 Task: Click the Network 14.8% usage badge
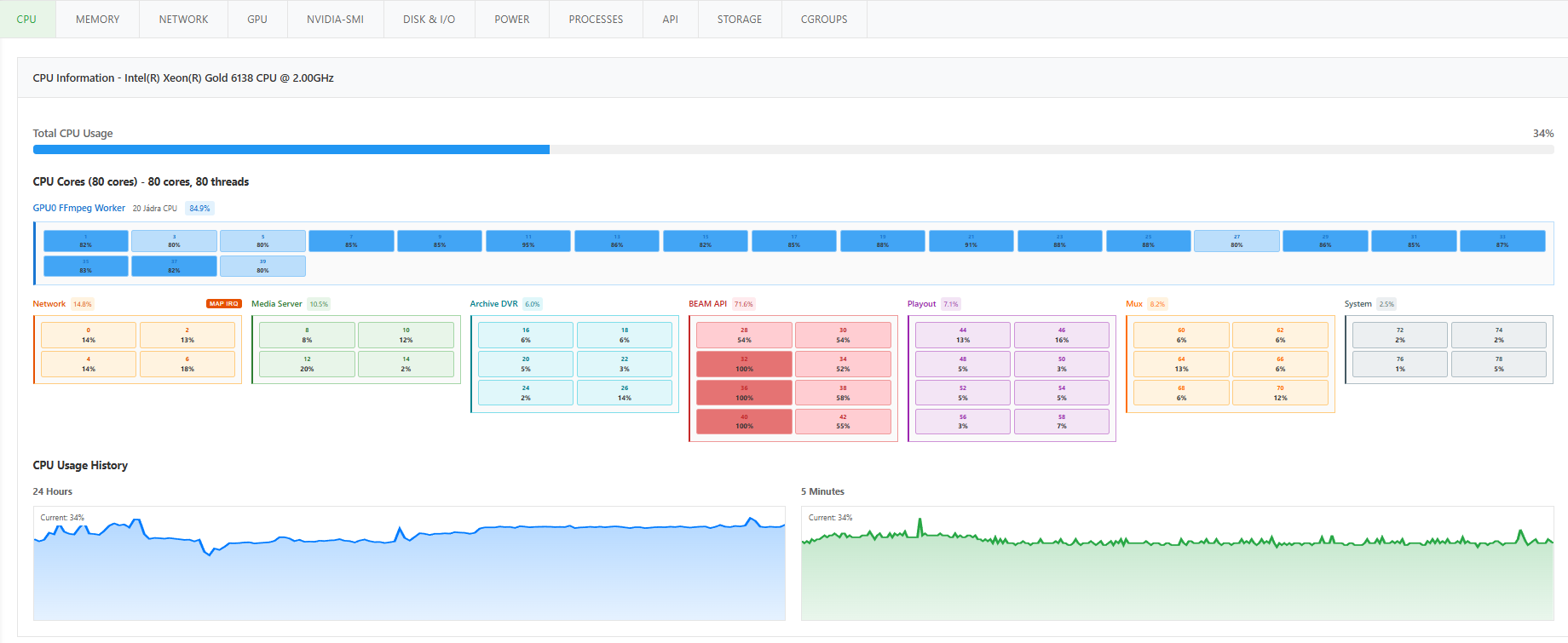(83, 304)
